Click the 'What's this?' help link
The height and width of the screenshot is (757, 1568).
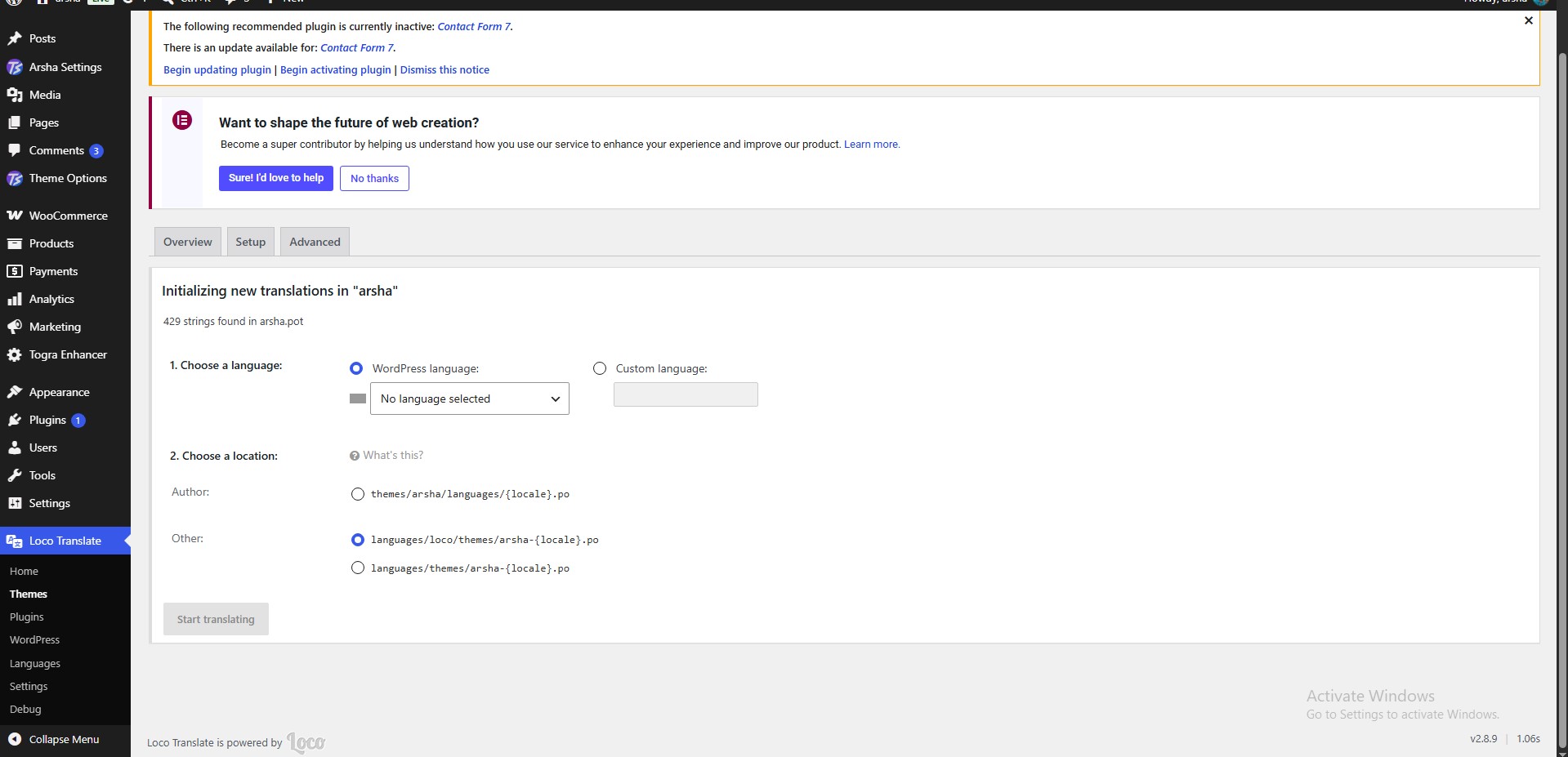click(386, 455)
